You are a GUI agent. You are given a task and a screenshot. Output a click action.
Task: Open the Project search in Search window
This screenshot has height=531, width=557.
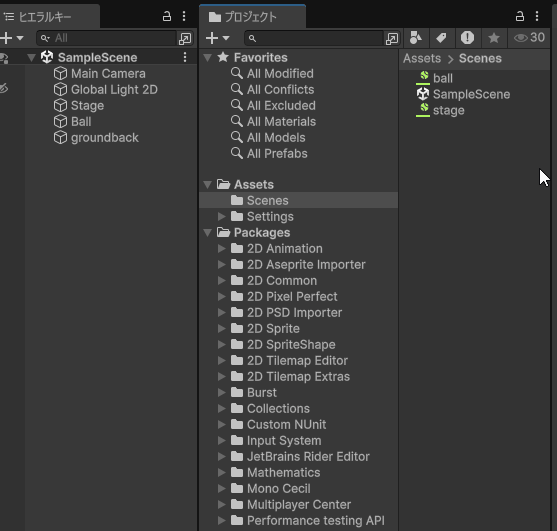(x=392, y=38)
